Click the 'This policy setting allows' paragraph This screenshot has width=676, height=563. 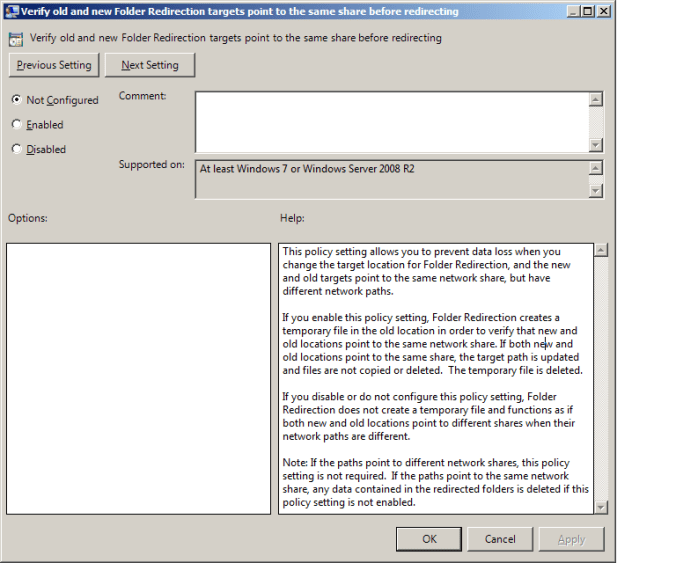427,271
